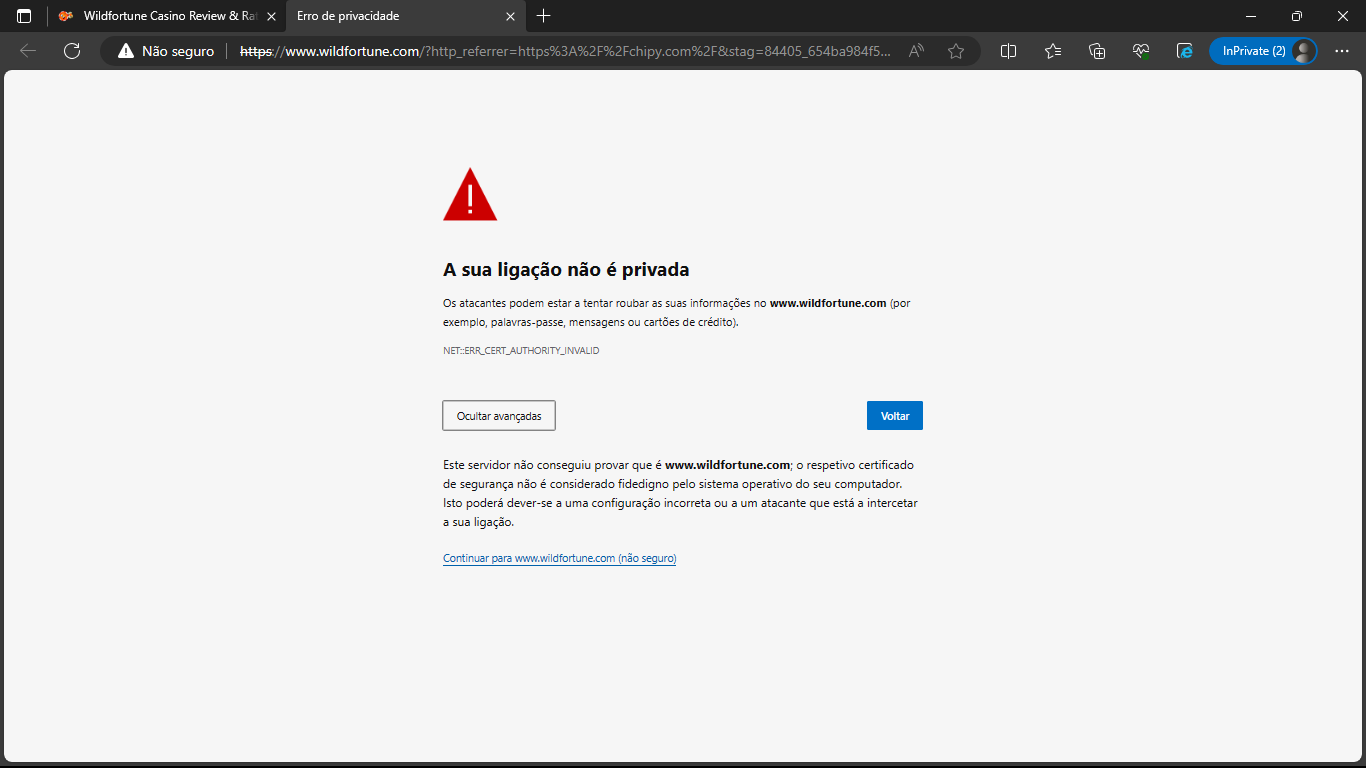Open Browser essentials
The height and width of the screenshot is (768, 1366).
click(1141, 50)
